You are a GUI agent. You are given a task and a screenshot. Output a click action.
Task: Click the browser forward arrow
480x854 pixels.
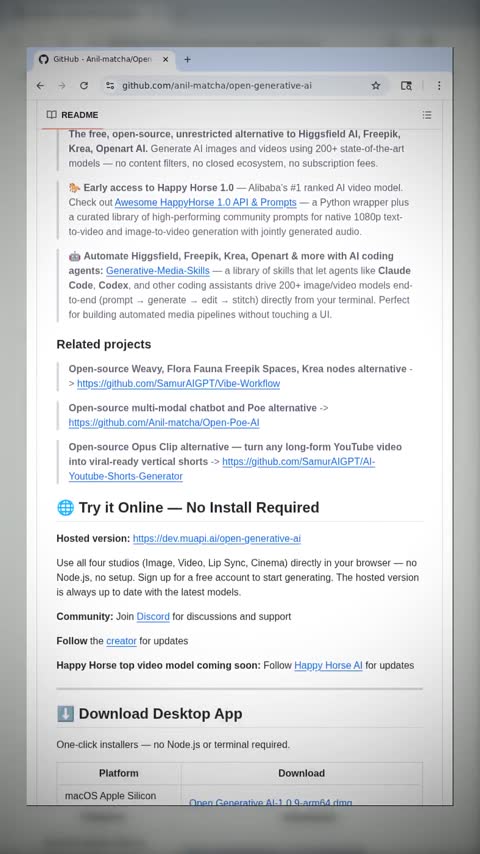(x=62, y=86)
